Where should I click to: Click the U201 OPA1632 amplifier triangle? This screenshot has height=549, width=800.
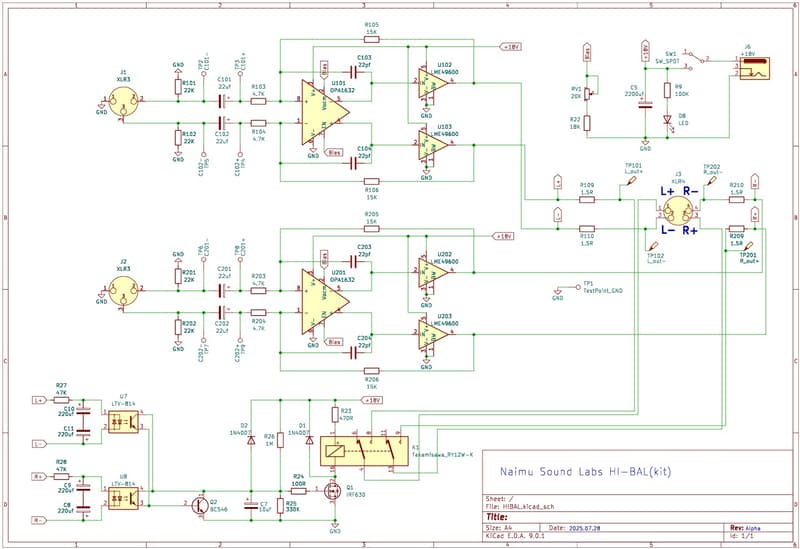tap(323, 296)
